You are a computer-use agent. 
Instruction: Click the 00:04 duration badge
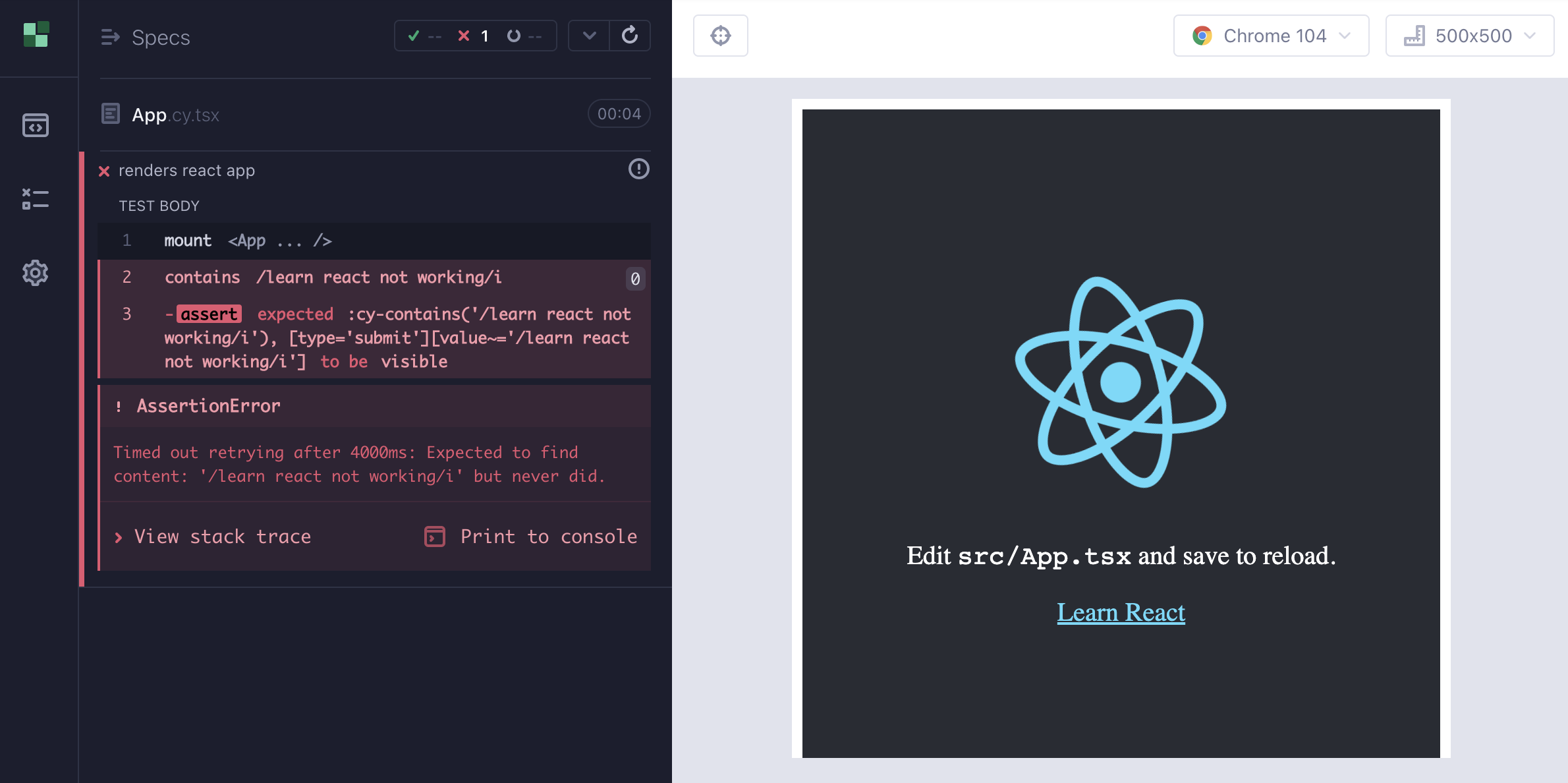click(619, 114)
